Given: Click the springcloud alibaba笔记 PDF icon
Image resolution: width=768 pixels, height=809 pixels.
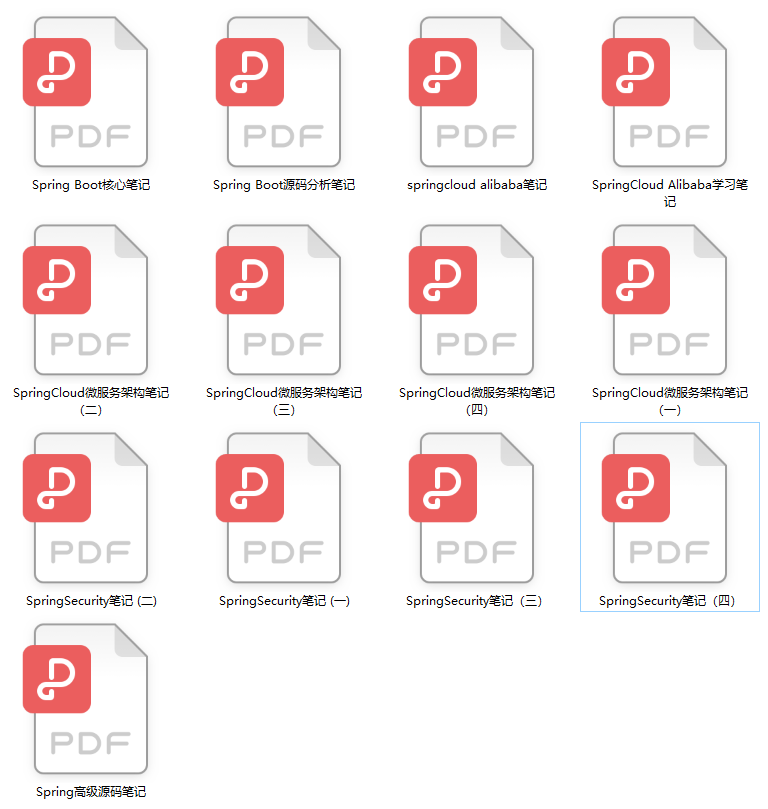Looking at the screenshot, I should [471, 92].
